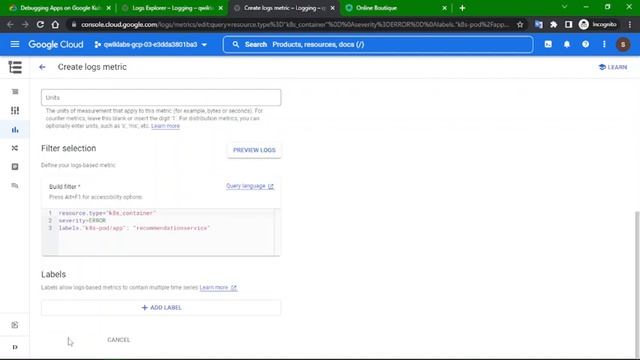
Task: Open the Chrome three-dot menu
Action: coord(630,24)
